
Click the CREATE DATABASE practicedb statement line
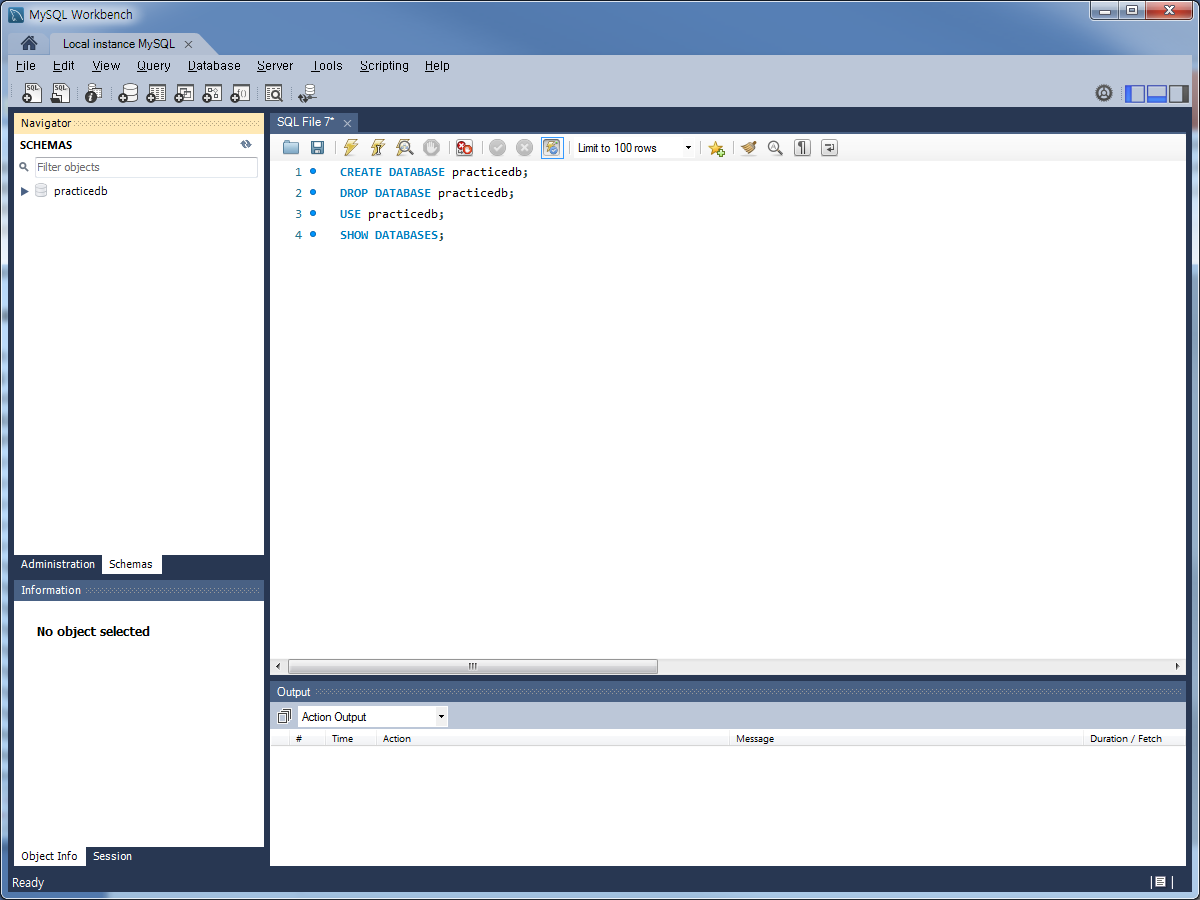click(433, 172)
